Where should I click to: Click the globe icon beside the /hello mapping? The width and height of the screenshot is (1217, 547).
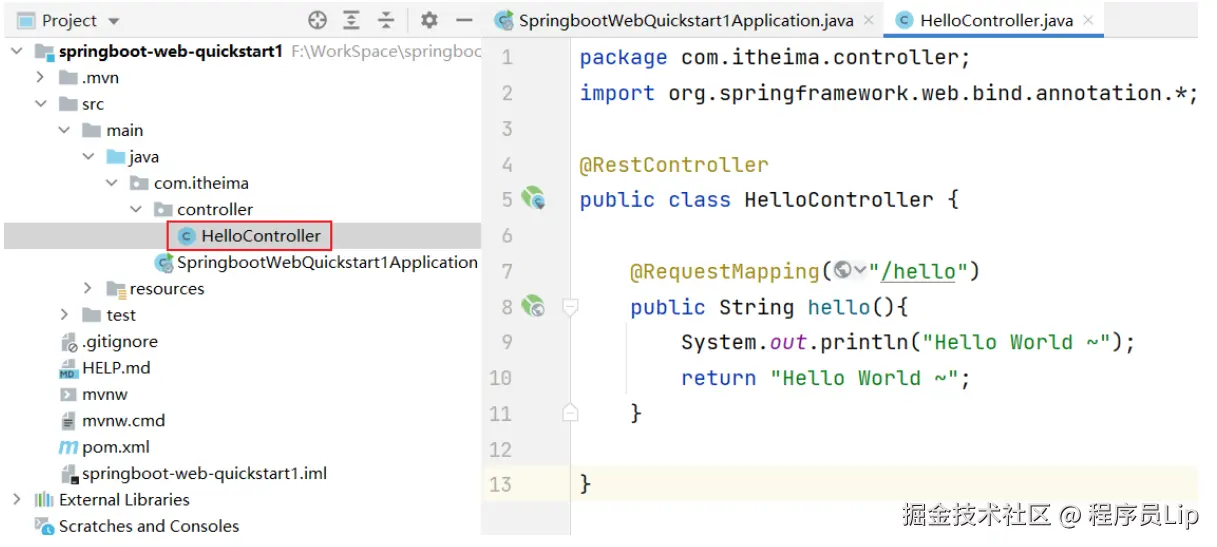[x=843, y=270]
